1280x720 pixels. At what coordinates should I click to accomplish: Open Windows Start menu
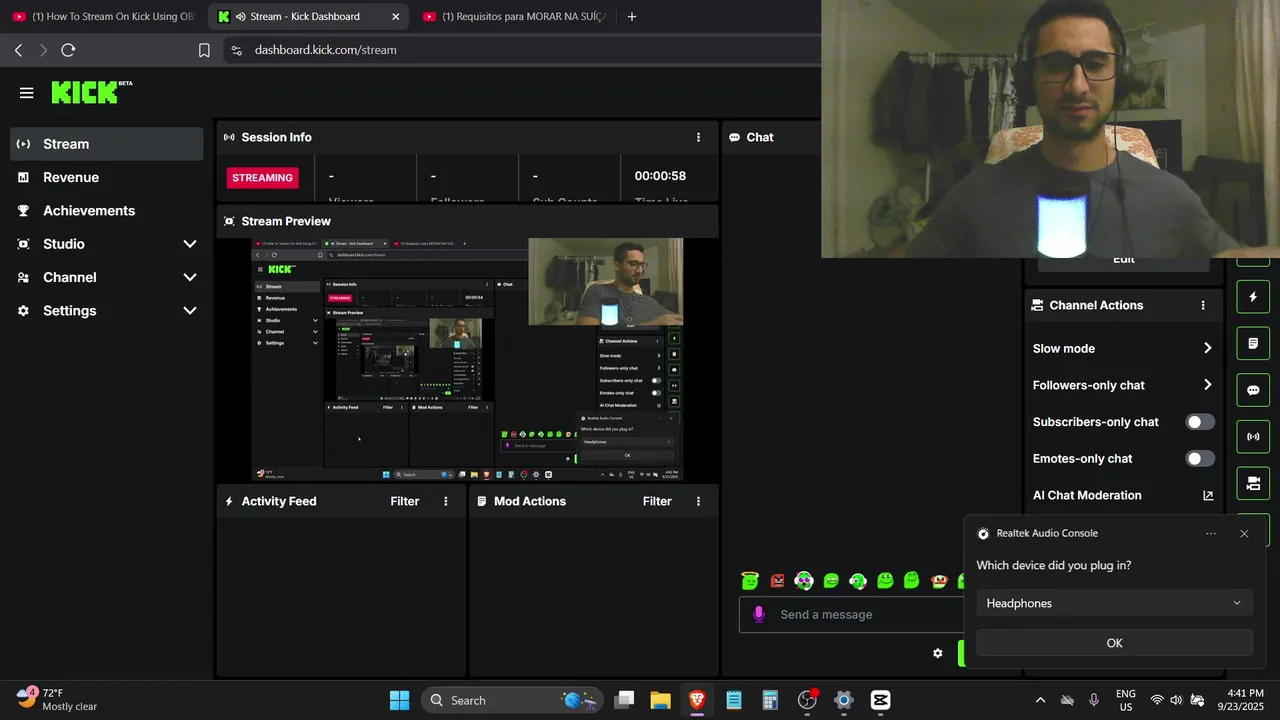[x=399, y=700]
